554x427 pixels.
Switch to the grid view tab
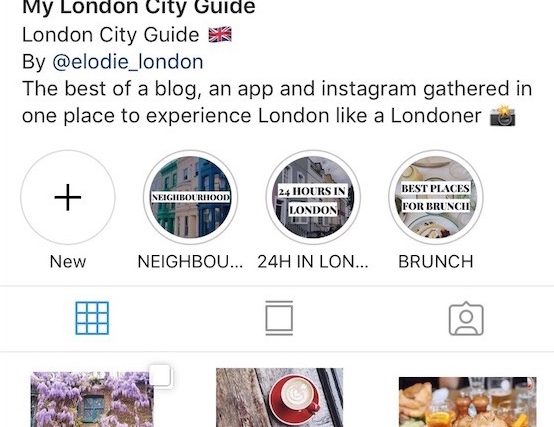point(92,318)
